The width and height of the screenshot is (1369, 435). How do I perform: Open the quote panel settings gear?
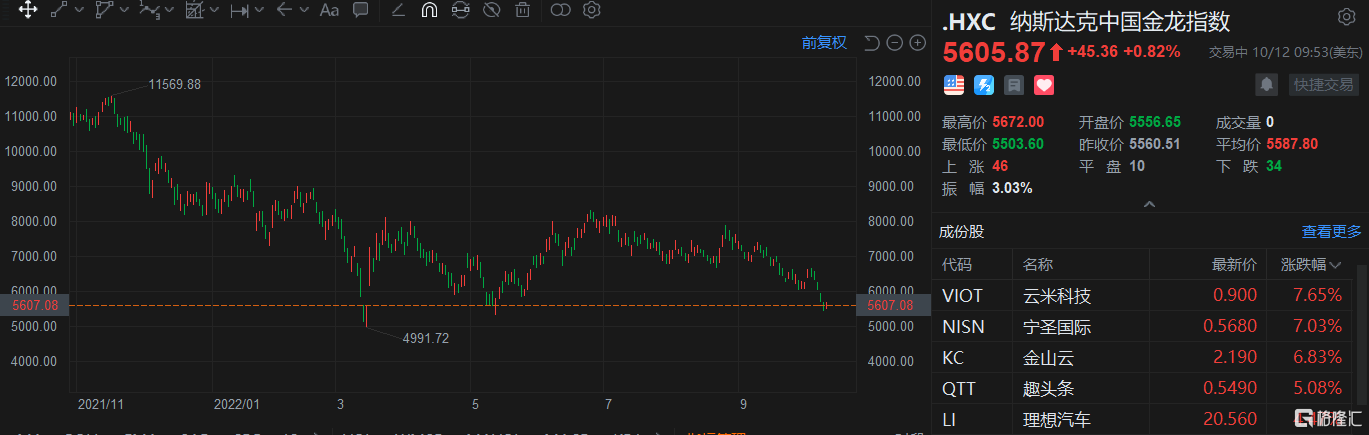pyautogui.click(x=1346, y=17)
